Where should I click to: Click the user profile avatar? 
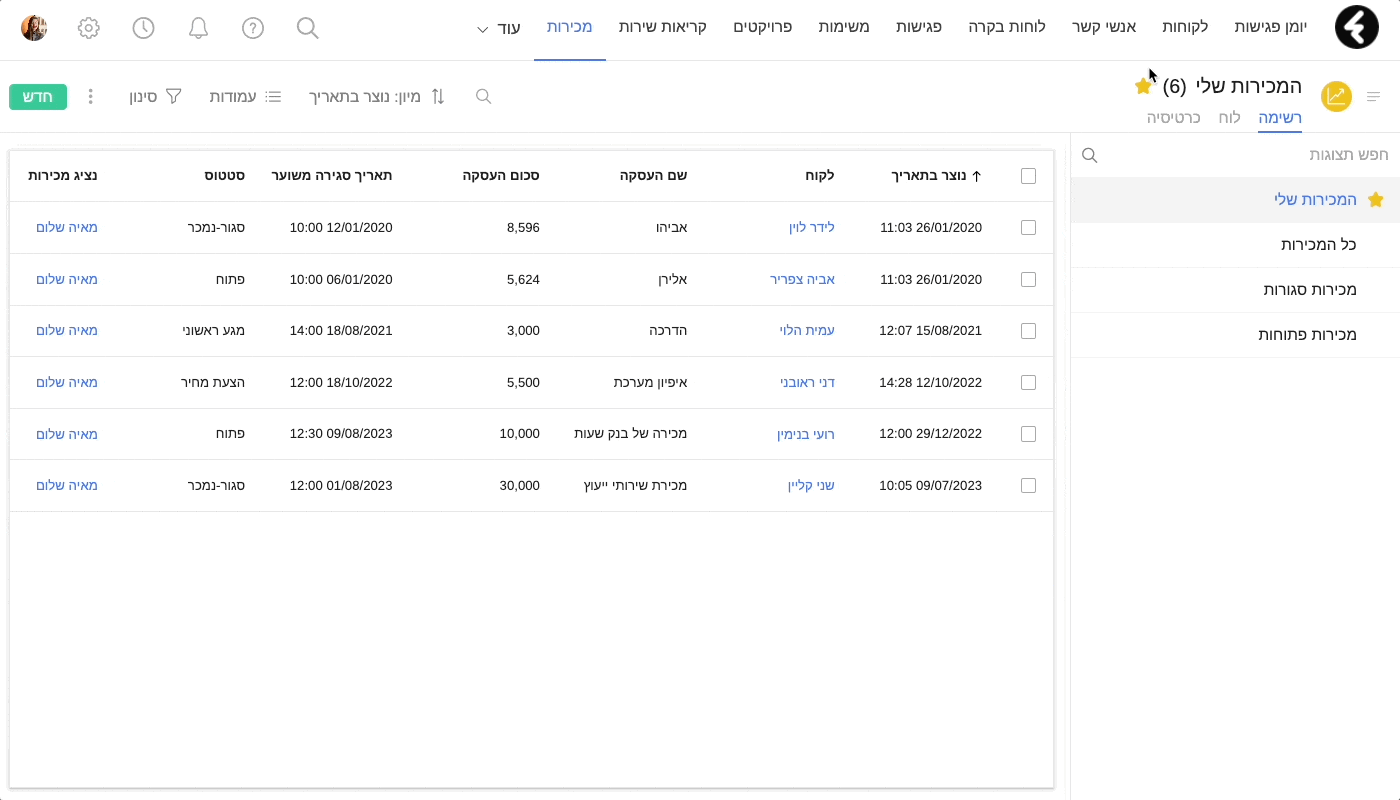tap(34, 28)
